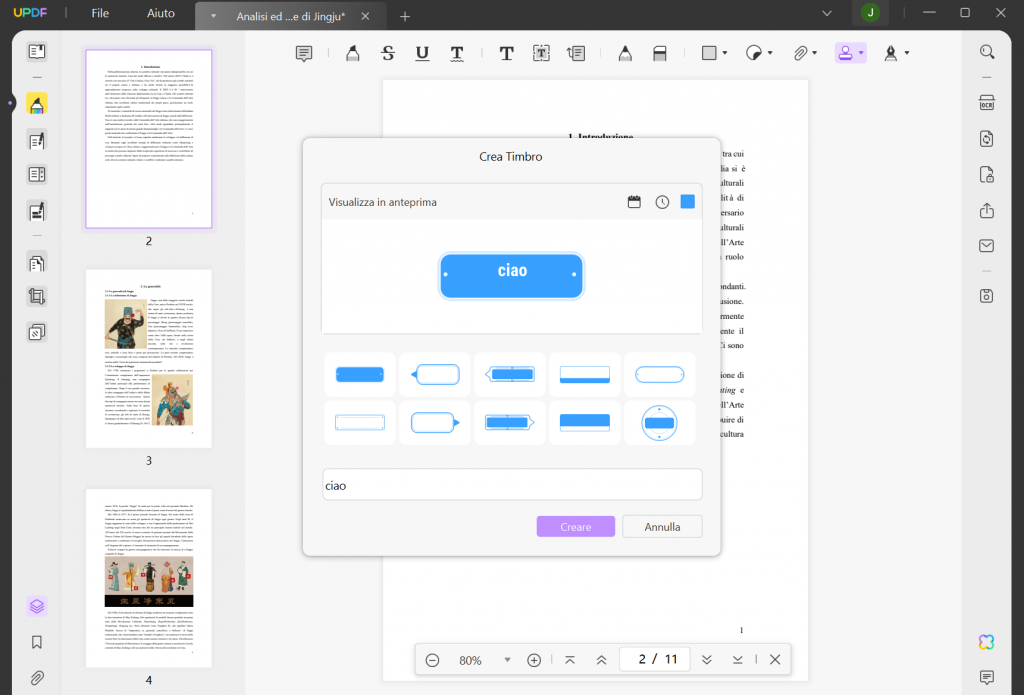This screenshot has width=1024, height=695.
Task: Select the Analisi ed ...e di Jingju tab
Action: coord(291,16)
